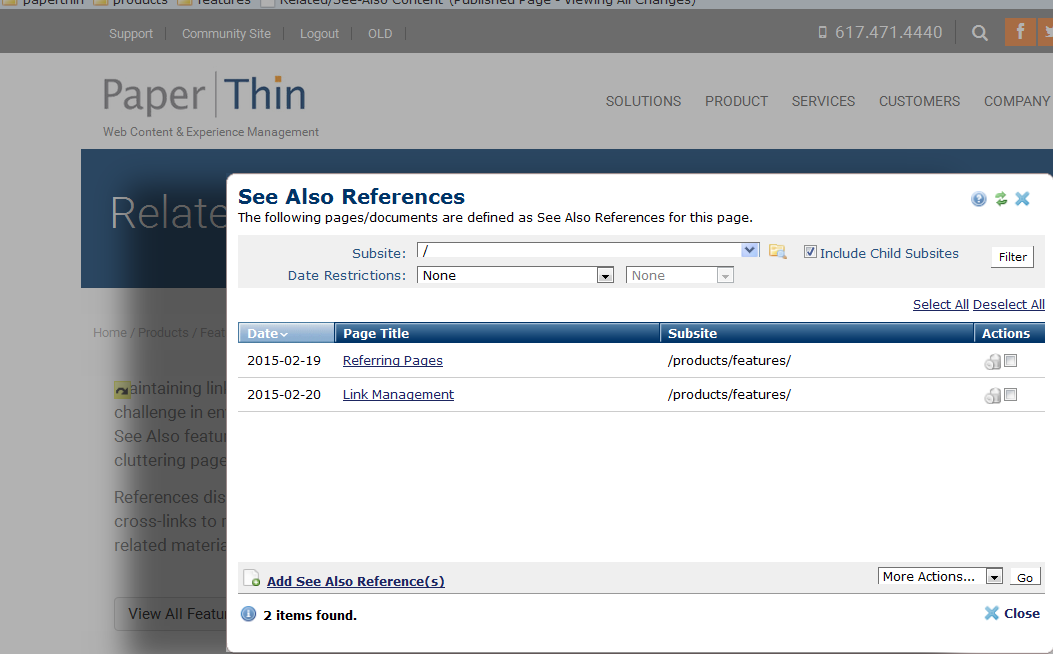Open action icon for Link Management row
Viewport: 1053px width, 654px height.
(993, 396)
